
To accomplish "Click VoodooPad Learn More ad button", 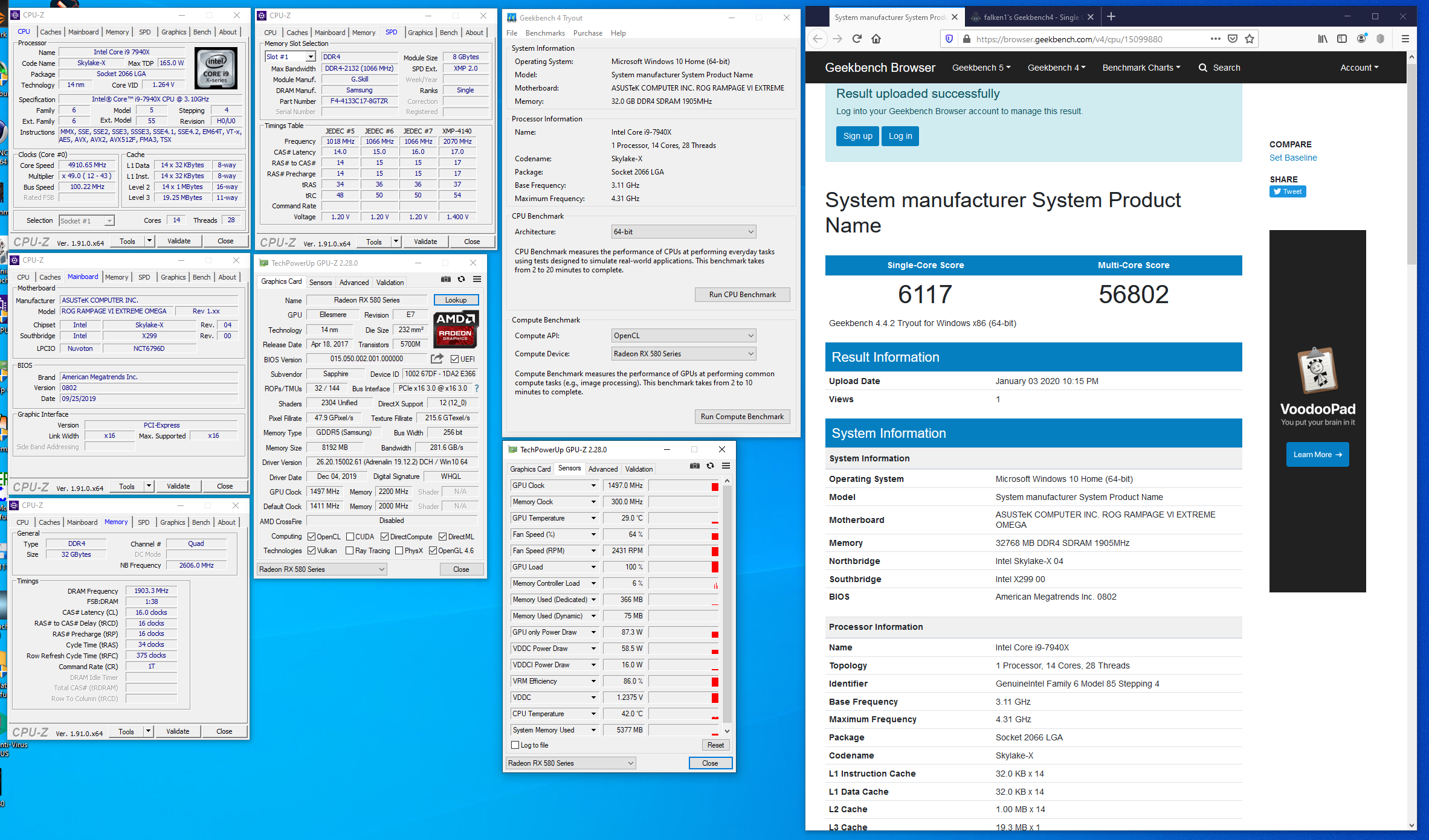I will pos(1317,455).
